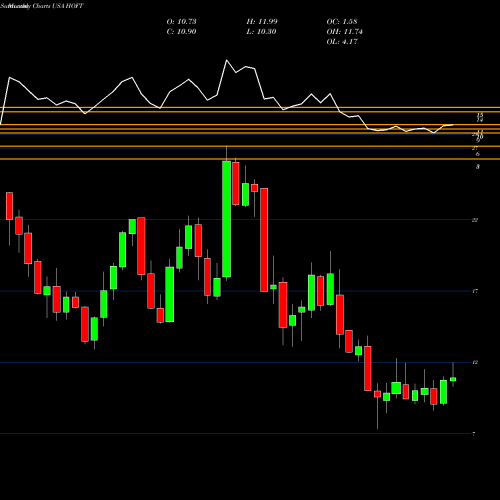Select the first red candlestick at chart start
The height and width of the screenshot is (500, 500).
[x=9, y=206]
